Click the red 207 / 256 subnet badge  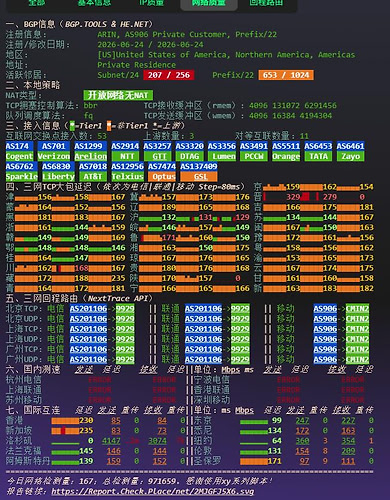[169, 75]
